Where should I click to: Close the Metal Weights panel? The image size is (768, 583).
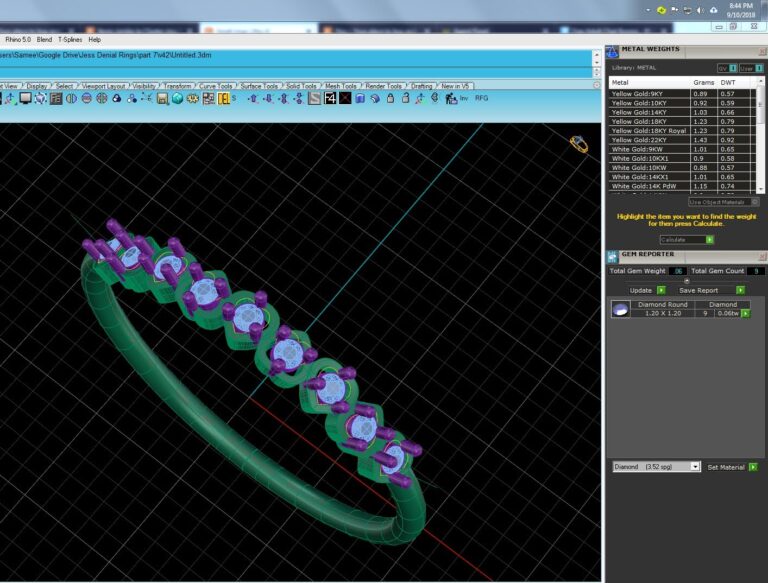pyautogui.click(x=763, y=51)
